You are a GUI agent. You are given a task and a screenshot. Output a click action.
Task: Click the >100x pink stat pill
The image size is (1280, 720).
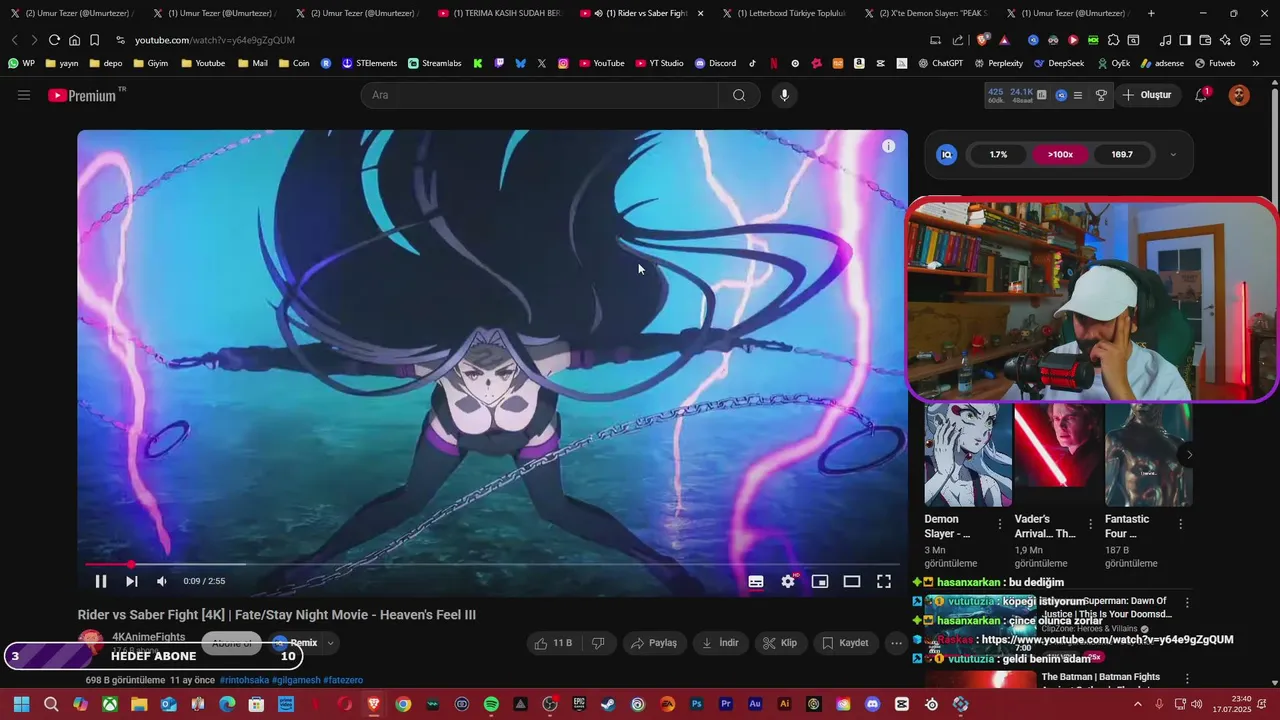coord(1060,155)
